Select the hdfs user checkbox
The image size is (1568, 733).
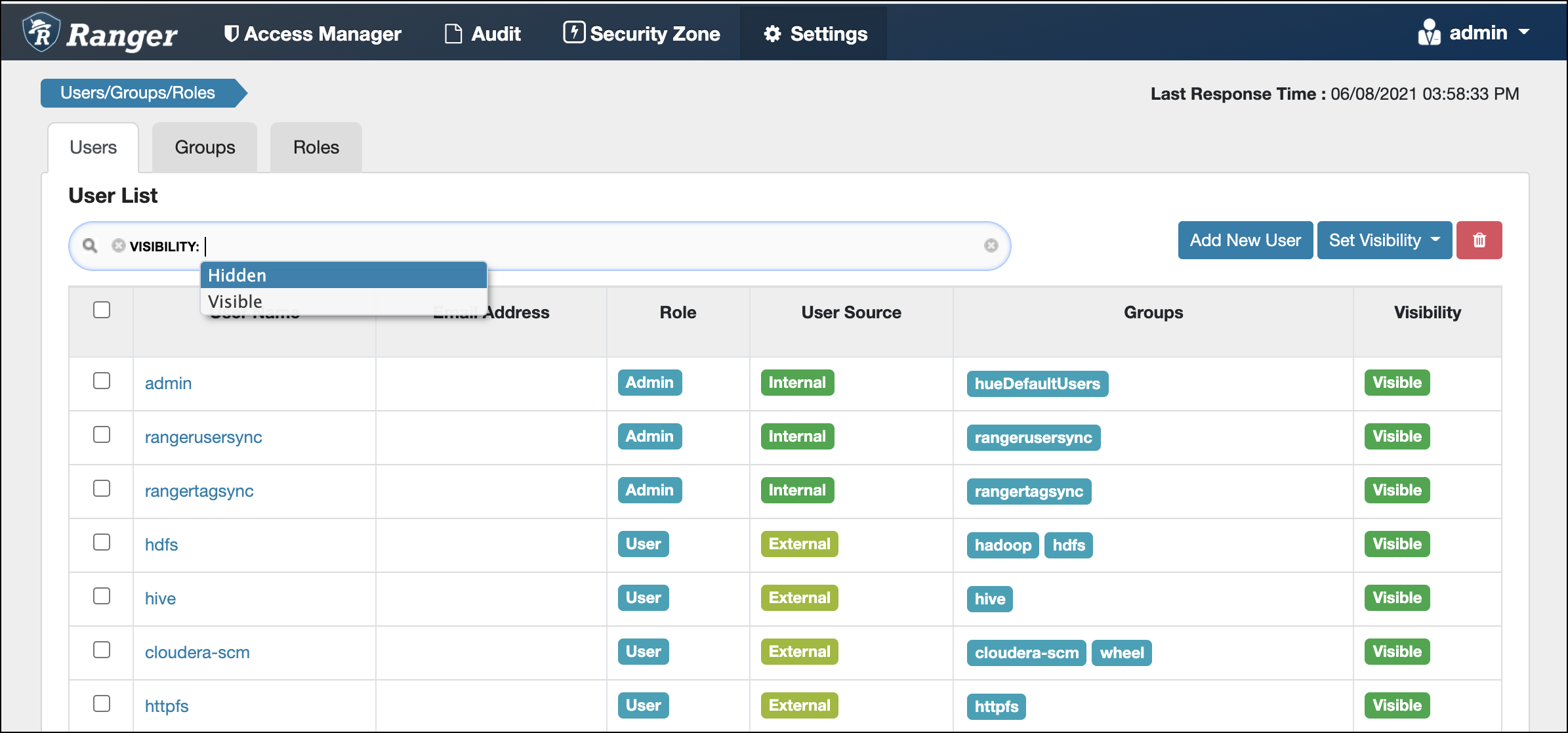[x=102, y=542]
